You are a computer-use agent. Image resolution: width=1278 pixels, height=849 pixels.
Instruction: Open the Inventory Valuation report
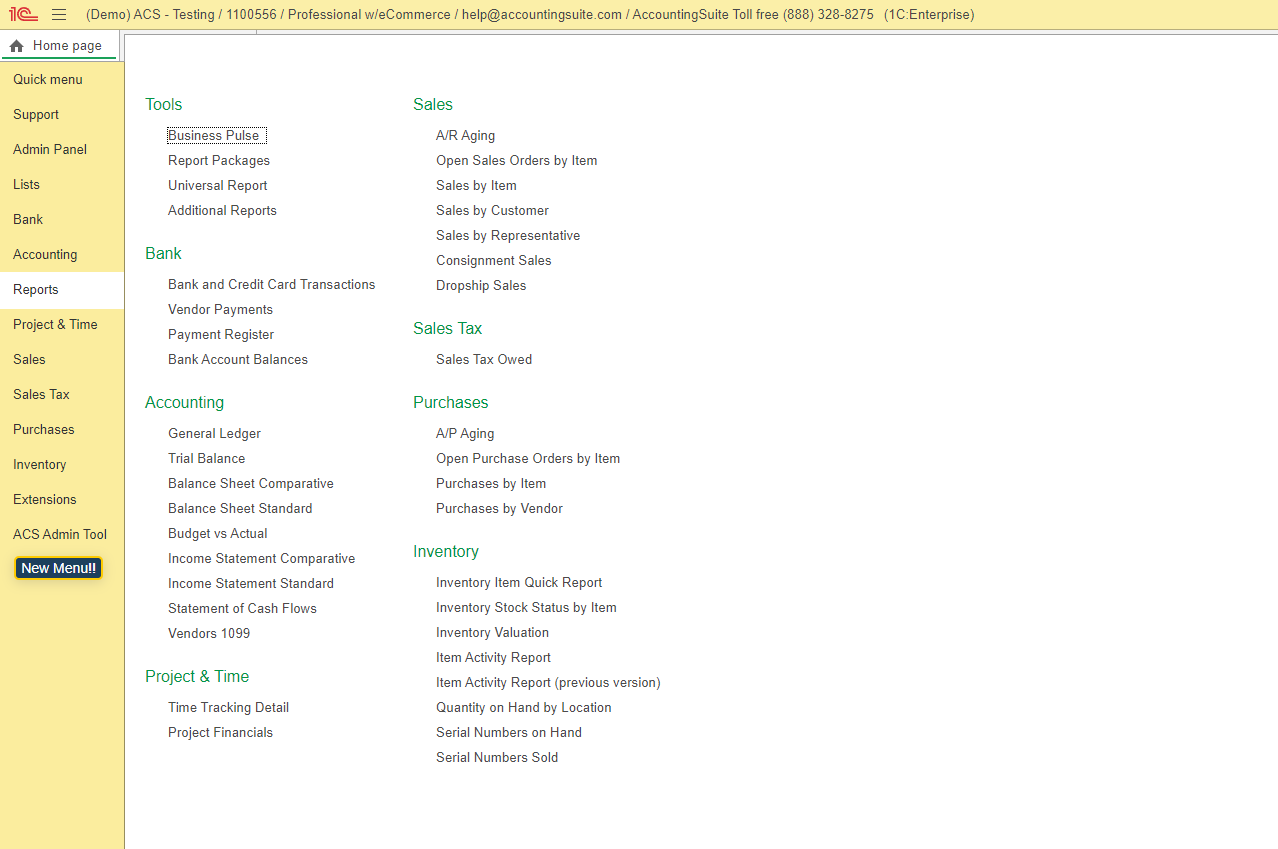click(x=493, y=633)
